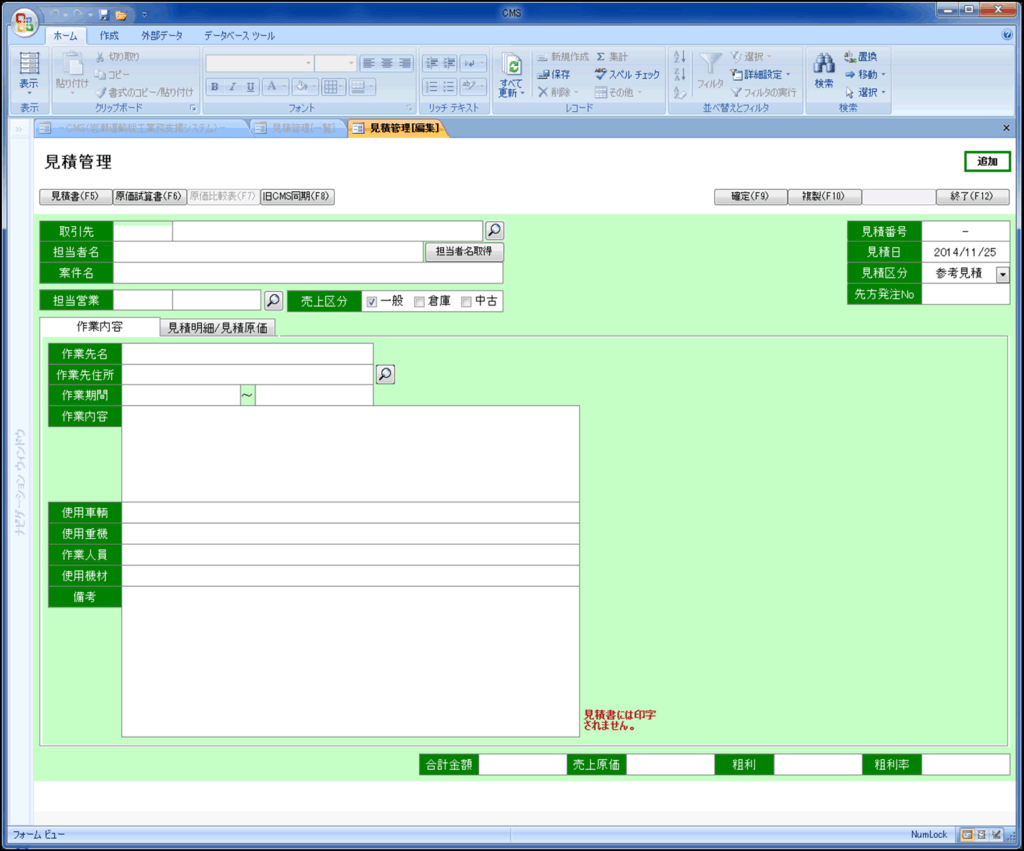Open the 見積区分 dropdown arrow
1024x851 pixels.
pos(1002,274)
